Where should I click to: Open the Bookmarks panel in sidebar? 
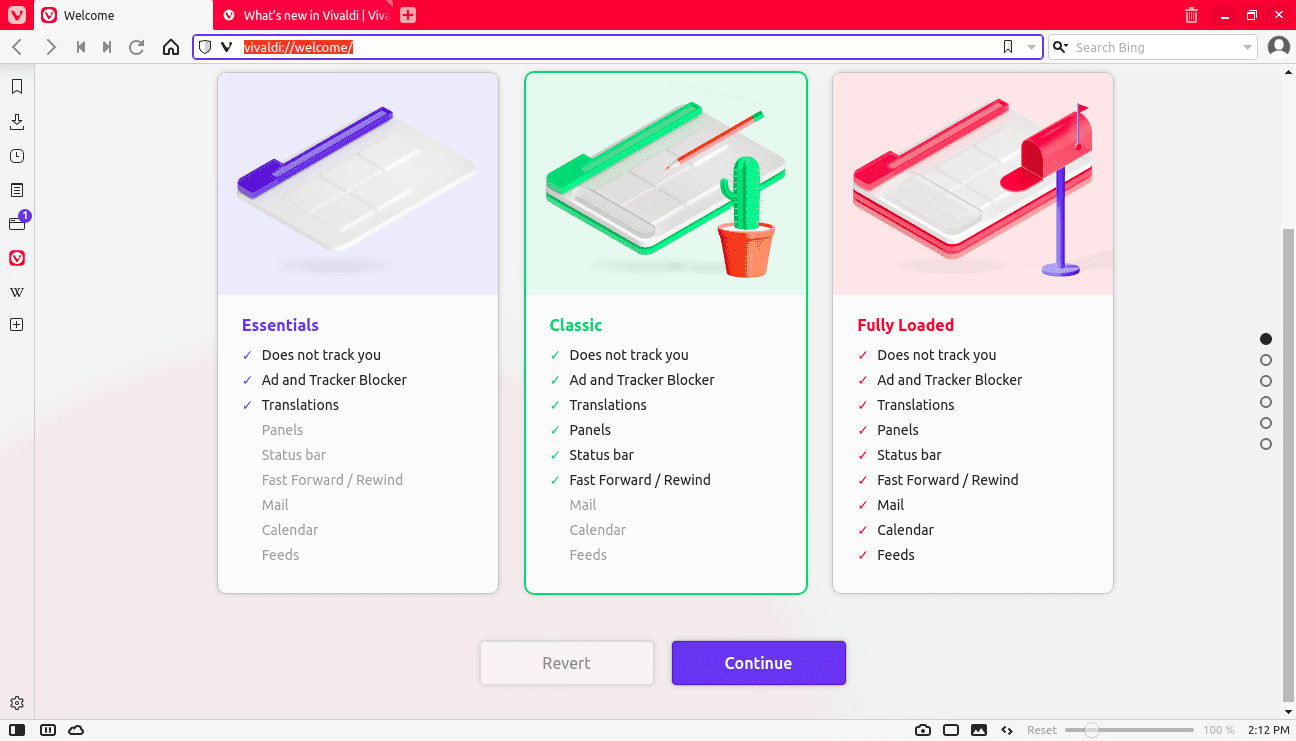[17, 87]
